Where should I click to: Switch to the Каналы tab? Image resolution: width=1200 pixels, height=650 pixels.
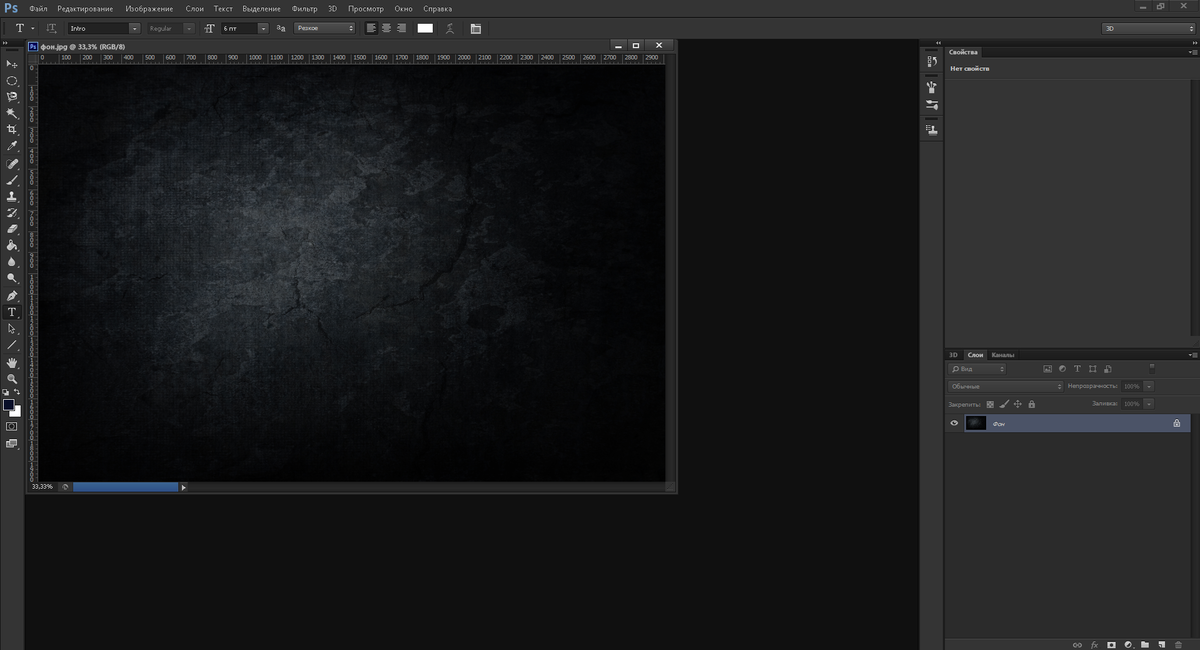pos(1003,355)
